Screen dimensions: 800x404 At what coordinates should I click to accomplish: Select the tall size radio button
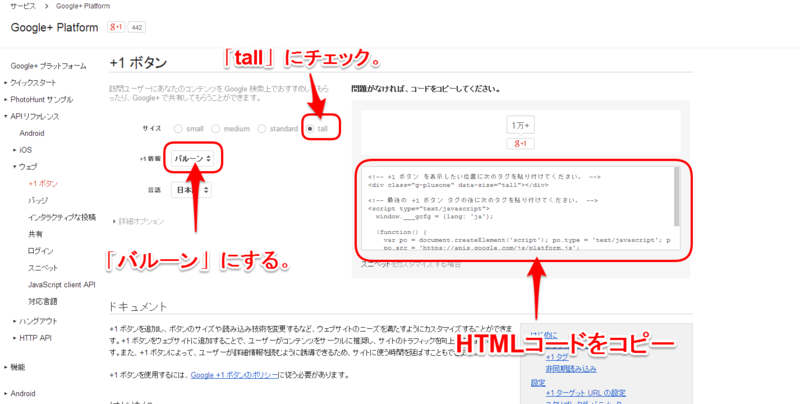coord(310,129)
